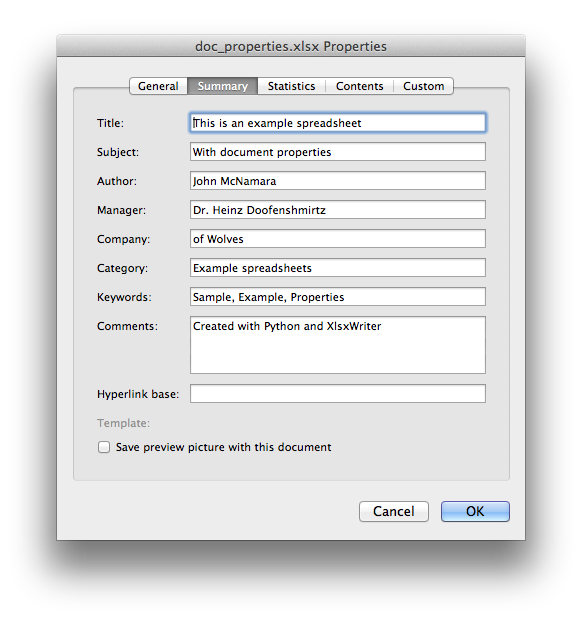
Task: Click inside the Comments text area
Action: [x=338, y=345]
